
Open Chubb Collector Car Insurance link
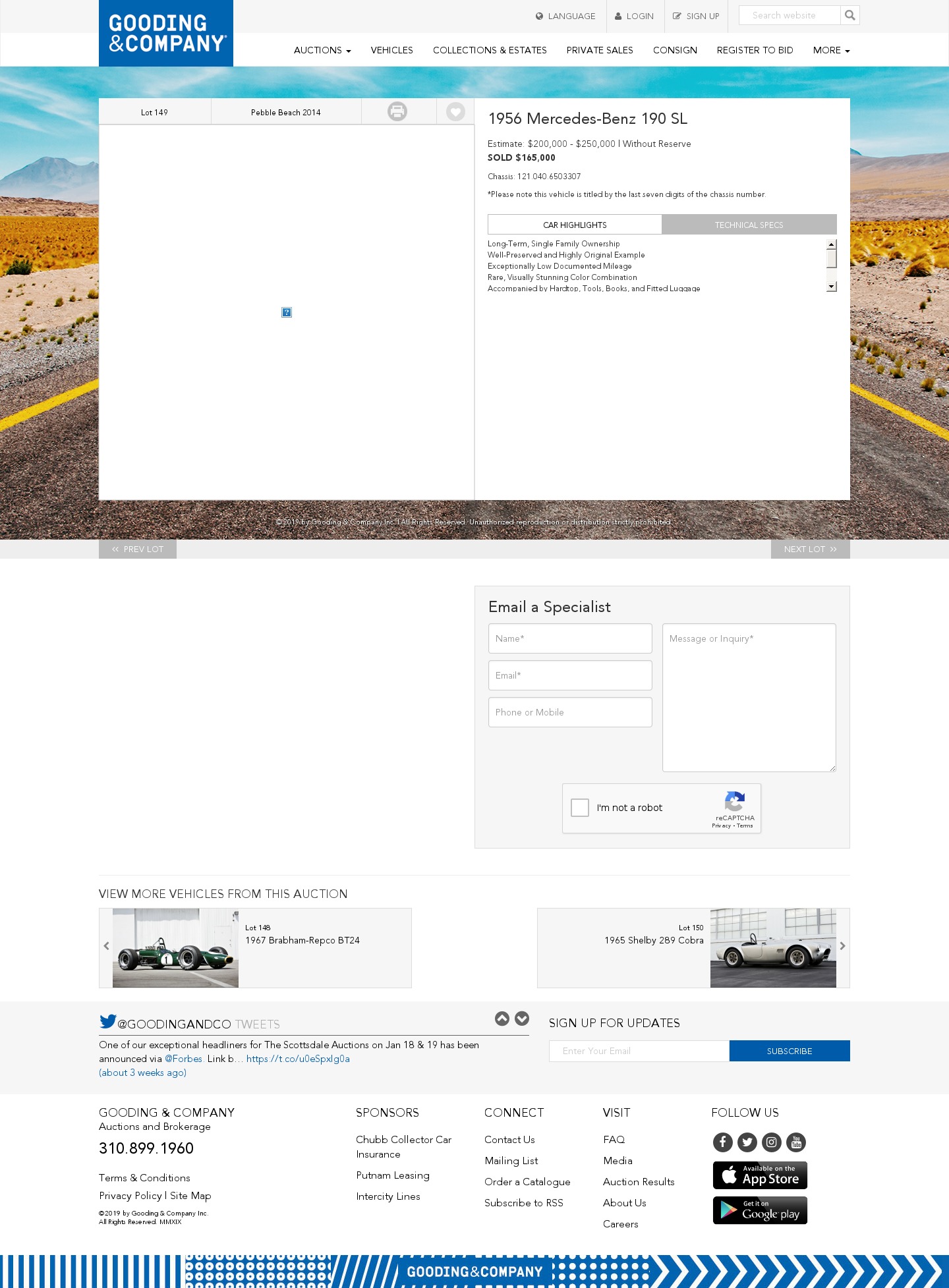pyautogui.click(x=404, y=1147)
